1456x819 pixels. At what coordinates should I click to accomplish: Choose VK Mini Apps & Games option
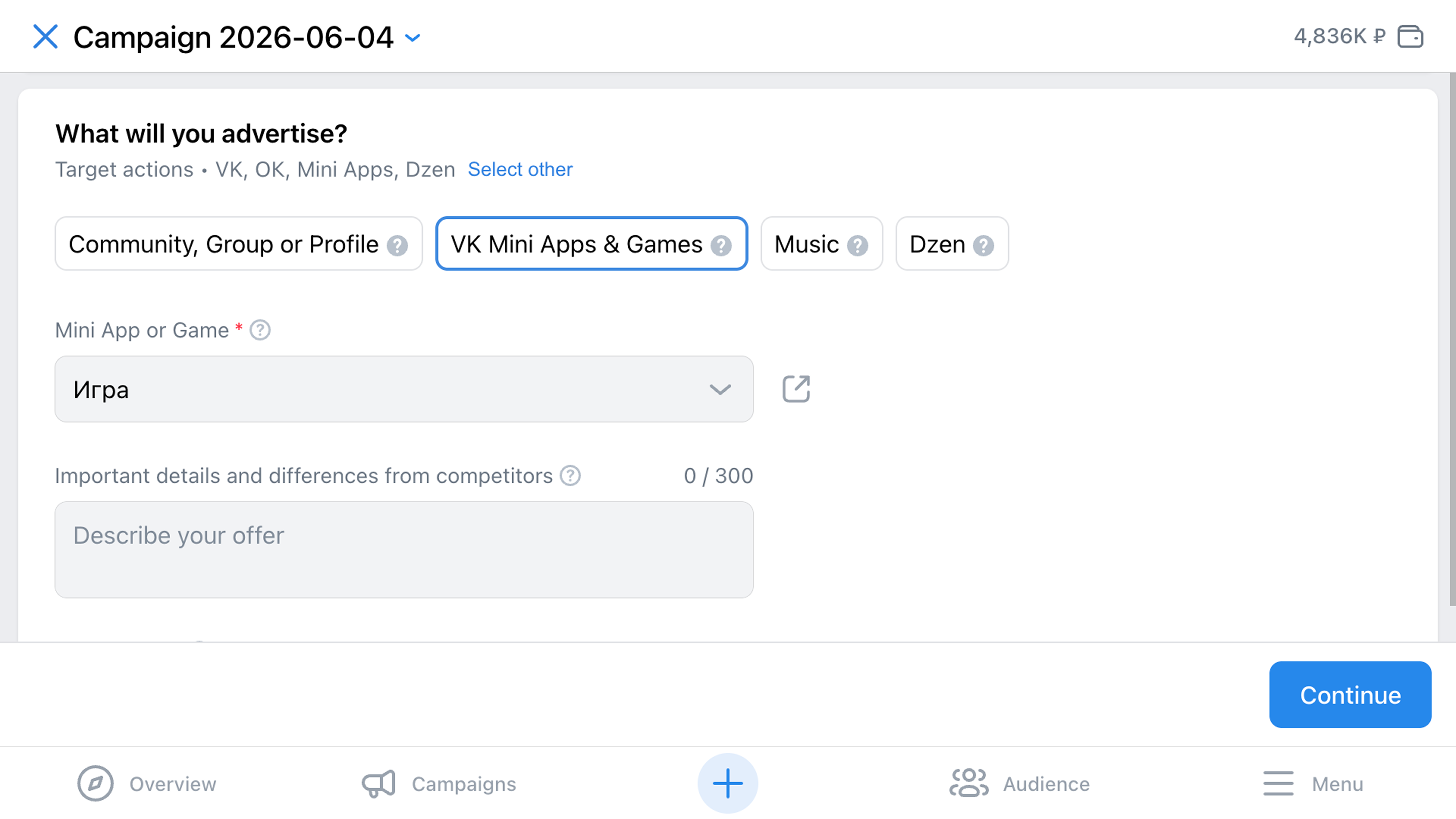point(591,244)
